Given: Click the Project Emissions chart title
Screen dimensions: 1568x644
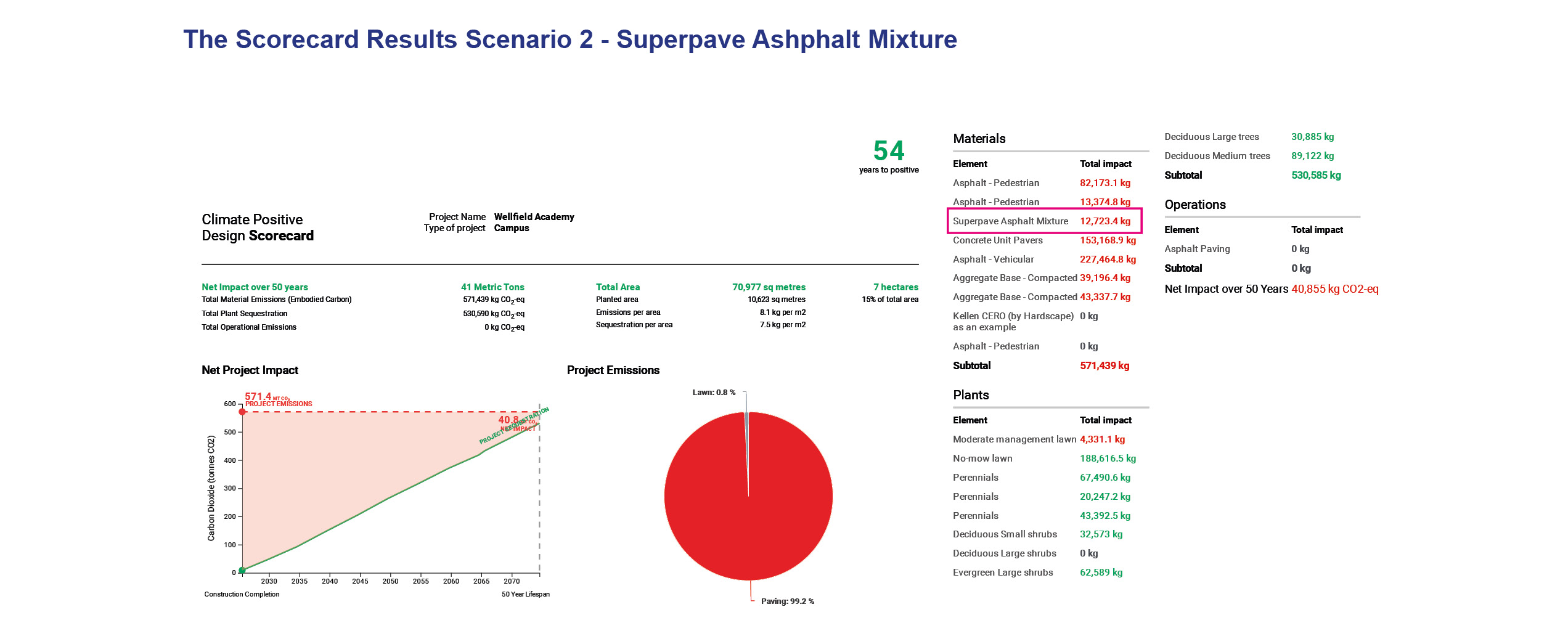Looking at the screenshot, I should [x=613, y=370].
